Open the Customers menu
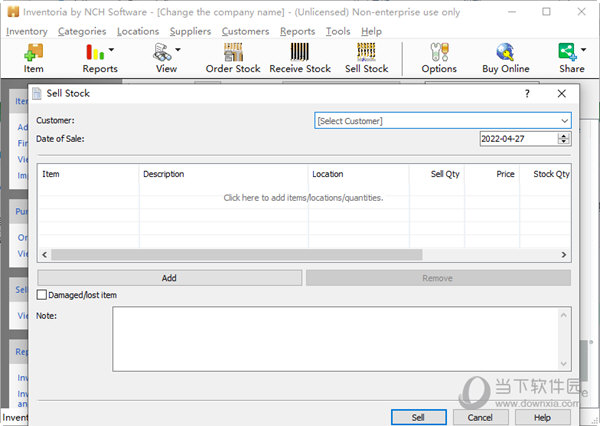The height and width of the screenshot is (426, 600). 245,31
